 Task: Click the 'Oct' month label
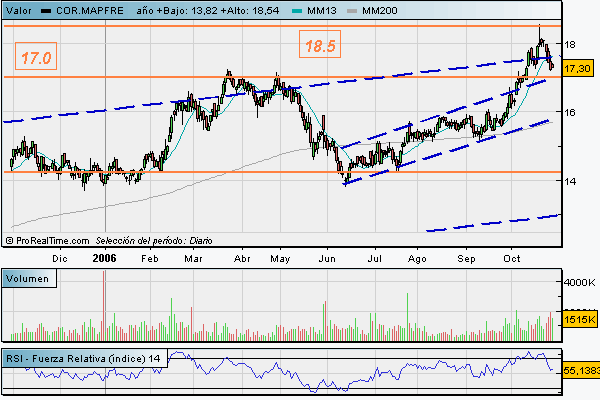pyautogui.click(x=512, y=259)
